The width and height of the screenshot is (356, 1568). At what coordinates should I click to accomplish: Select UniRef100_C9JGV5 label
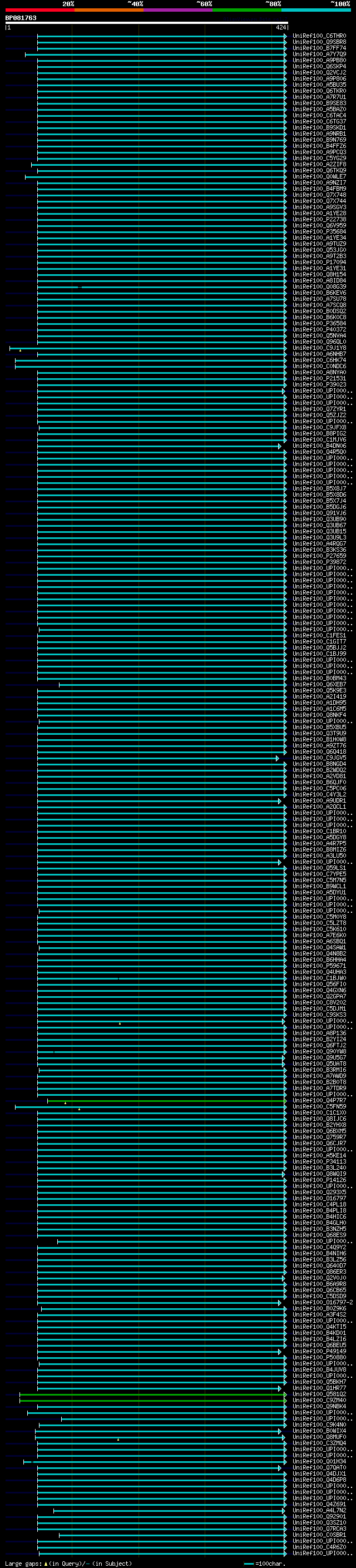pyautogui.click(x=319, y=757)
